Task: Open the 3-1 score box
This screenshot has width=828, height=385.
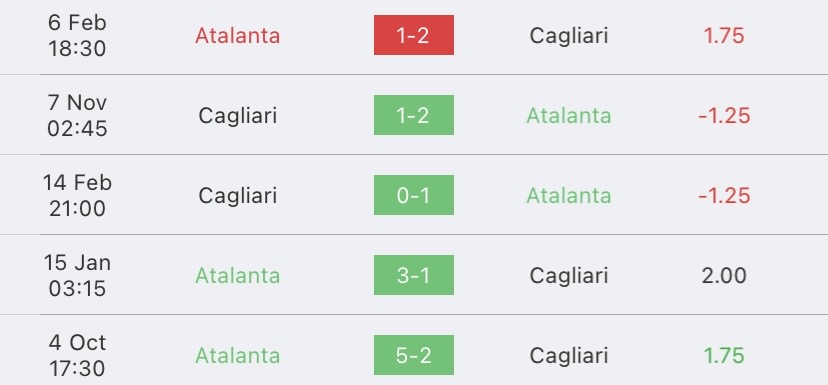Action: 413,275
